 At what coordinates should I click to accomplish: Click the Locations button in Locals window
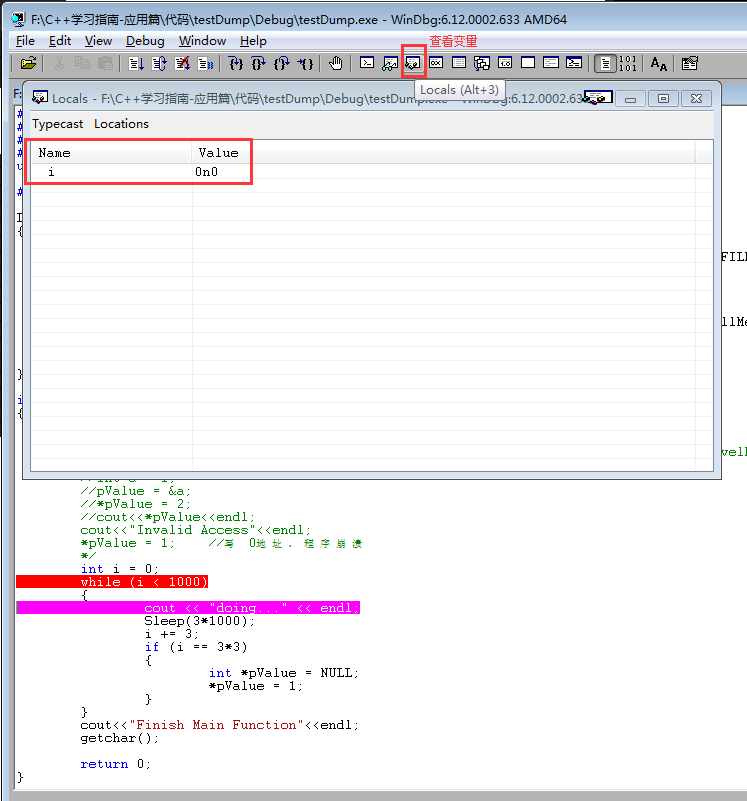point(121,124)
